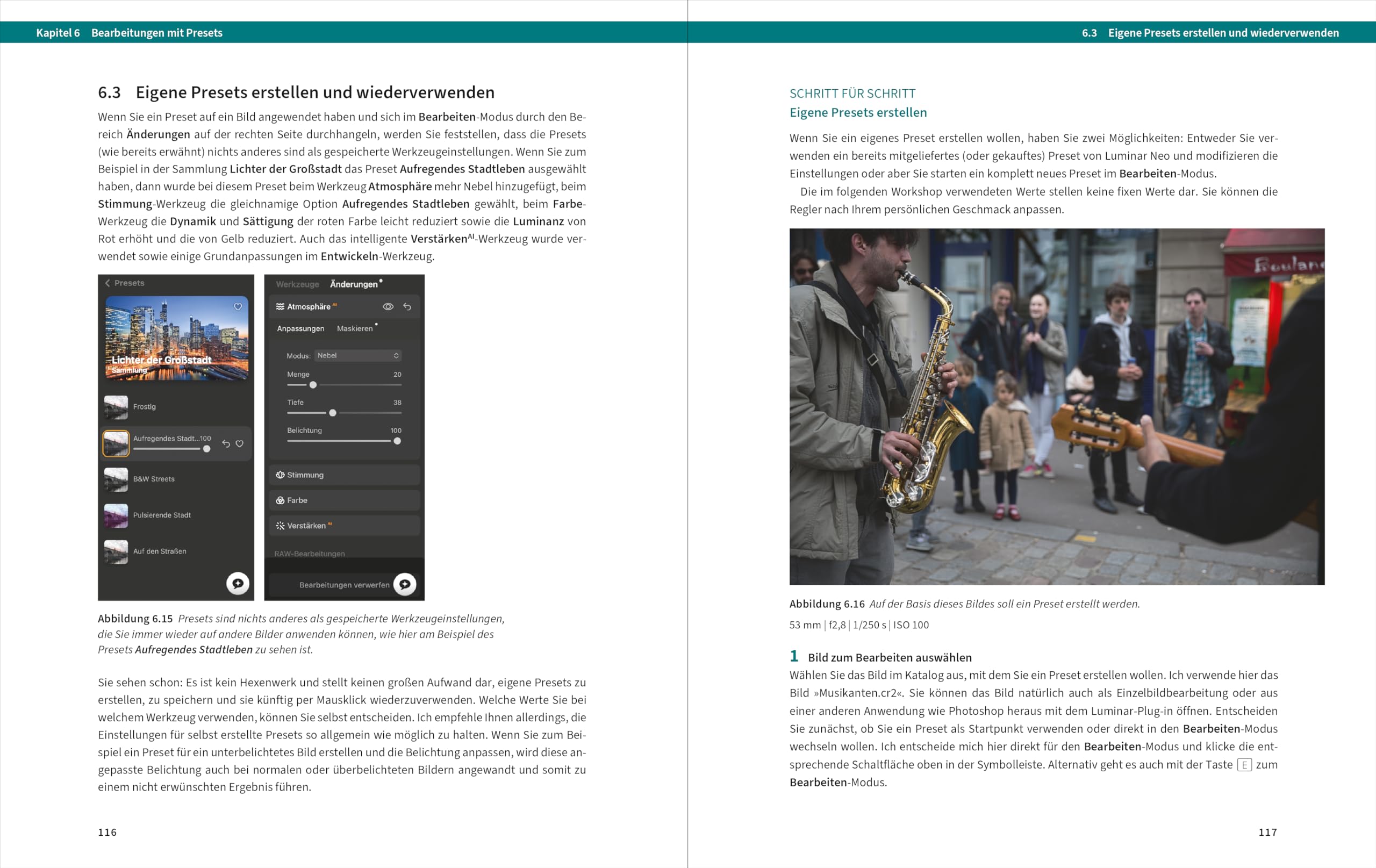This screenshot has height=868, width=1376.
Task: Click the Kapitel 6 header text
Action: pyautogui.click(x=58, y=33)
